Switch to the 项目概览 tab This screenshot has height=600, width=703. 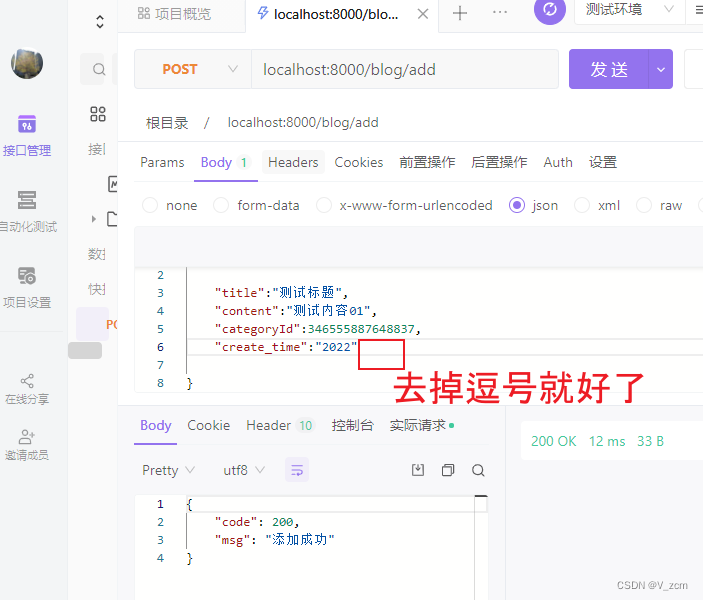tap(174, 14)
